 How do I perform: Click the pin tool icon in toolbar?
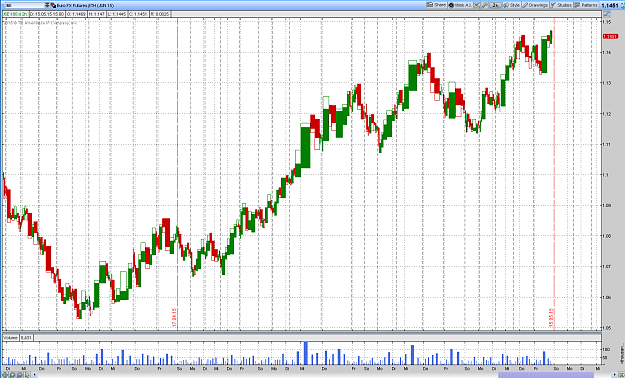click(x=484, y=5)
